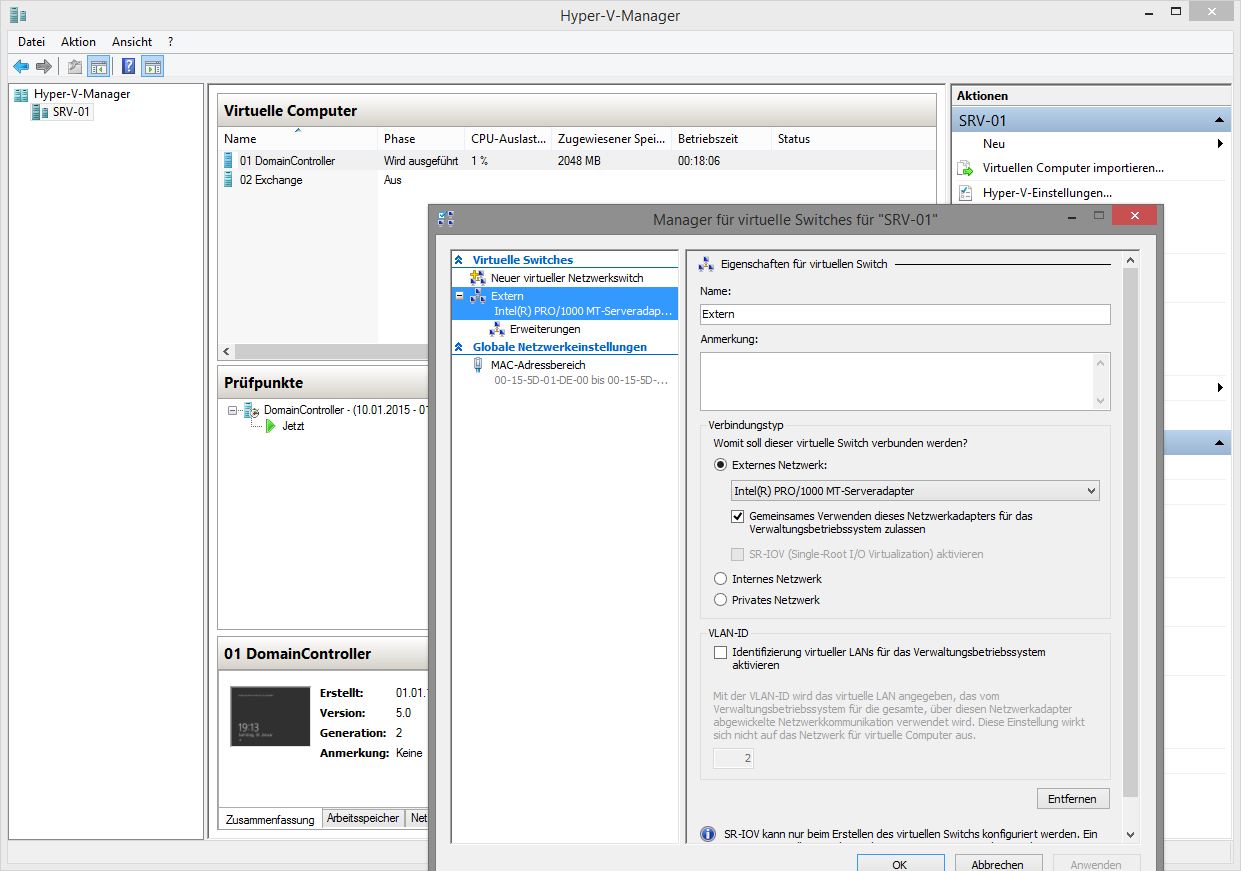The height and width of the screenshot is (871, 1241).
Task: Click the DomainController VM preview thumbnail
Action: click(270, 715)
